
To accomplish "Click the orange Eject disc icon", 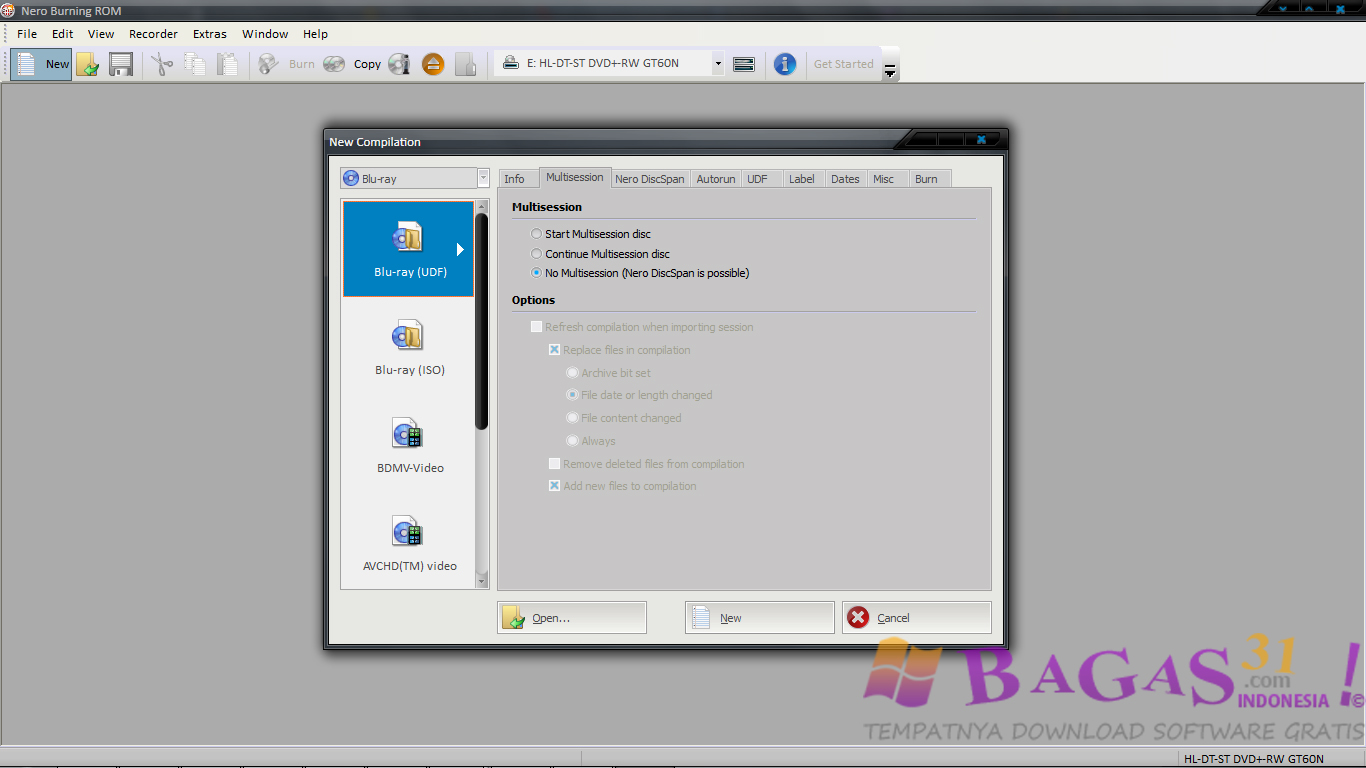I will click(x=433, y=64).
